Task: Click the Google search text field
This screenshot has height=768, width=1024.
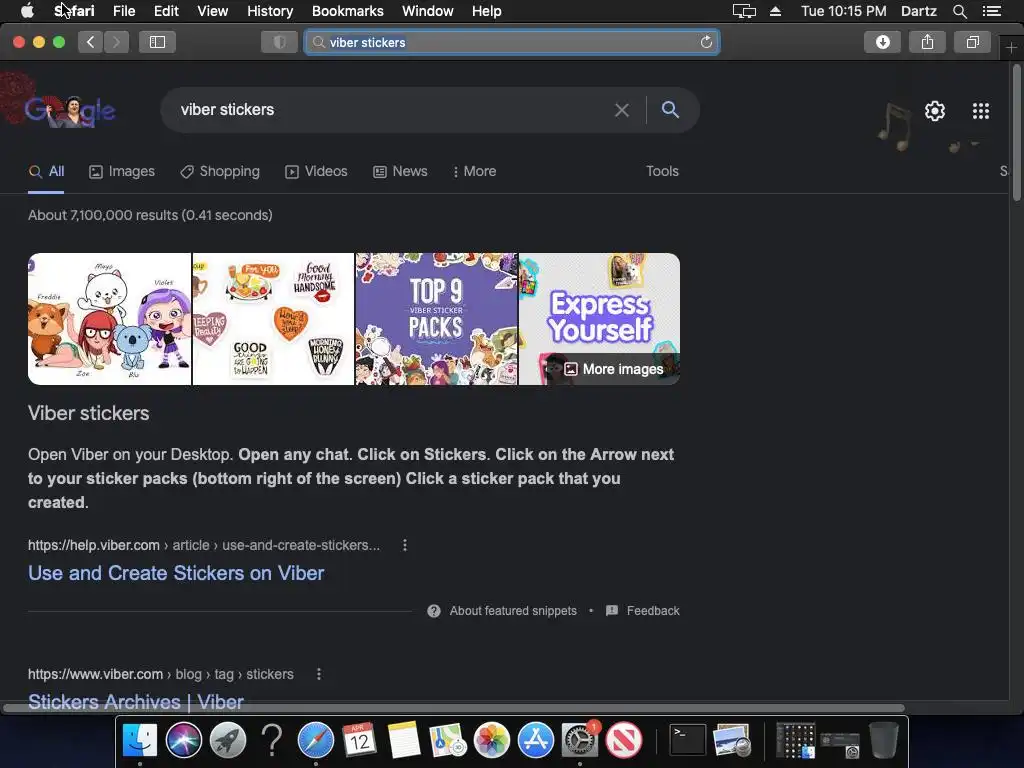Action: click(392, 110)
